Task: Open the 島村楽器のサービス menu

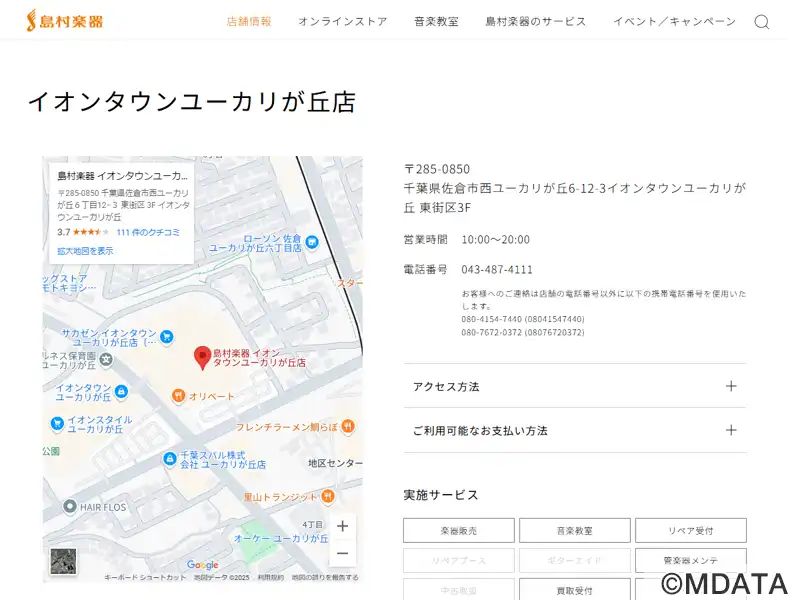Action: (535, 21)
